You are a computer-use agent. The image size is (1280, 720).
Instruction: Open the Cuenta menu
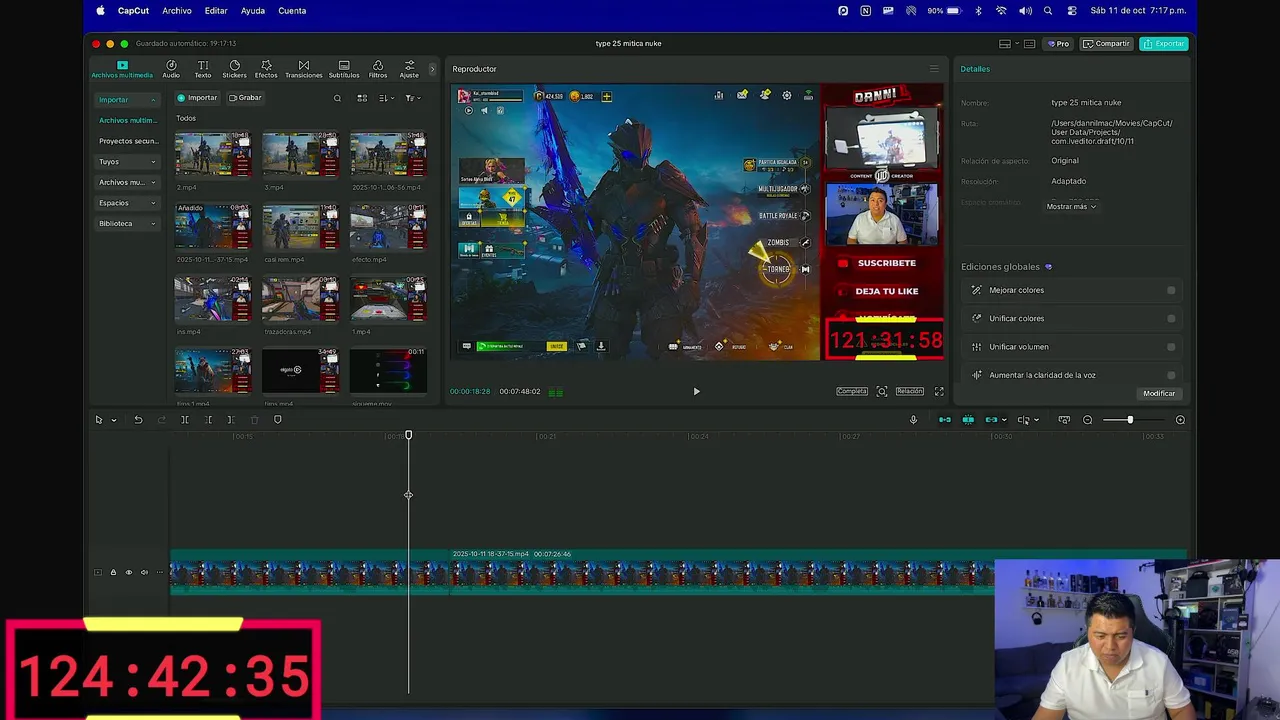tap(292, 11)
